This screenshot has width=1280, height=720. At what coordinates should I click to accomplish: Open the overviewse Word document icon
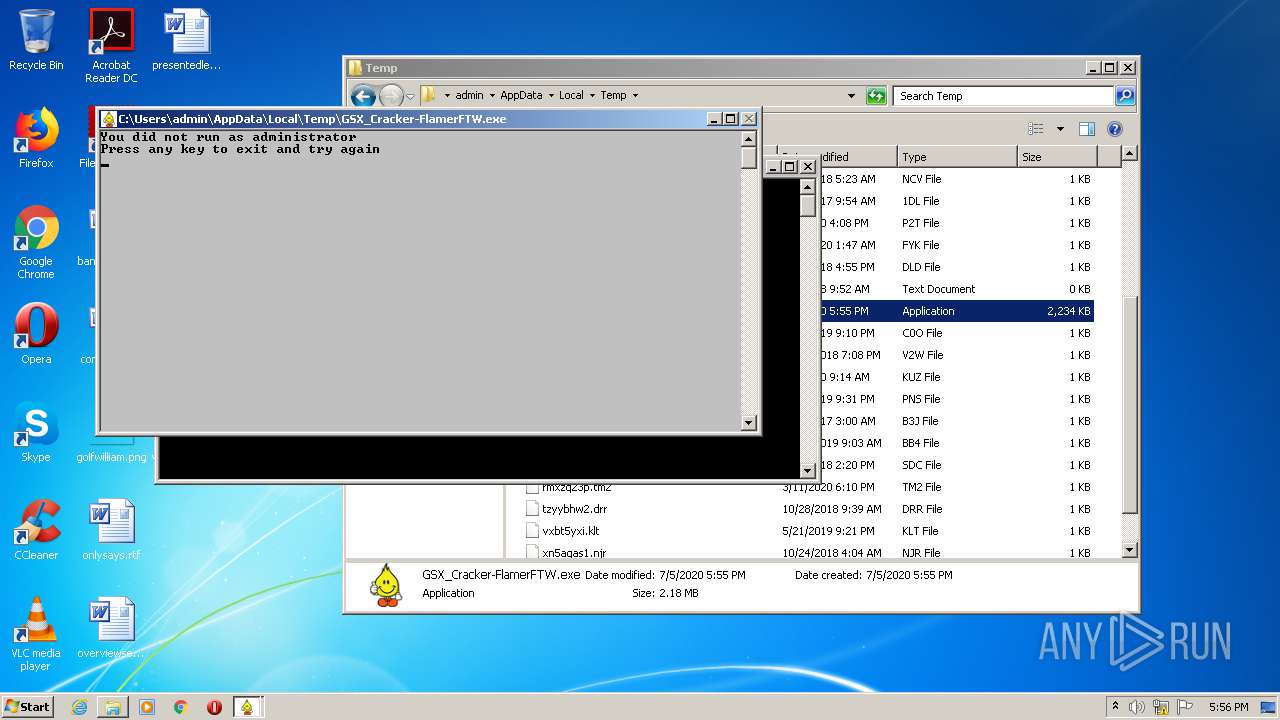click(111, 628)
